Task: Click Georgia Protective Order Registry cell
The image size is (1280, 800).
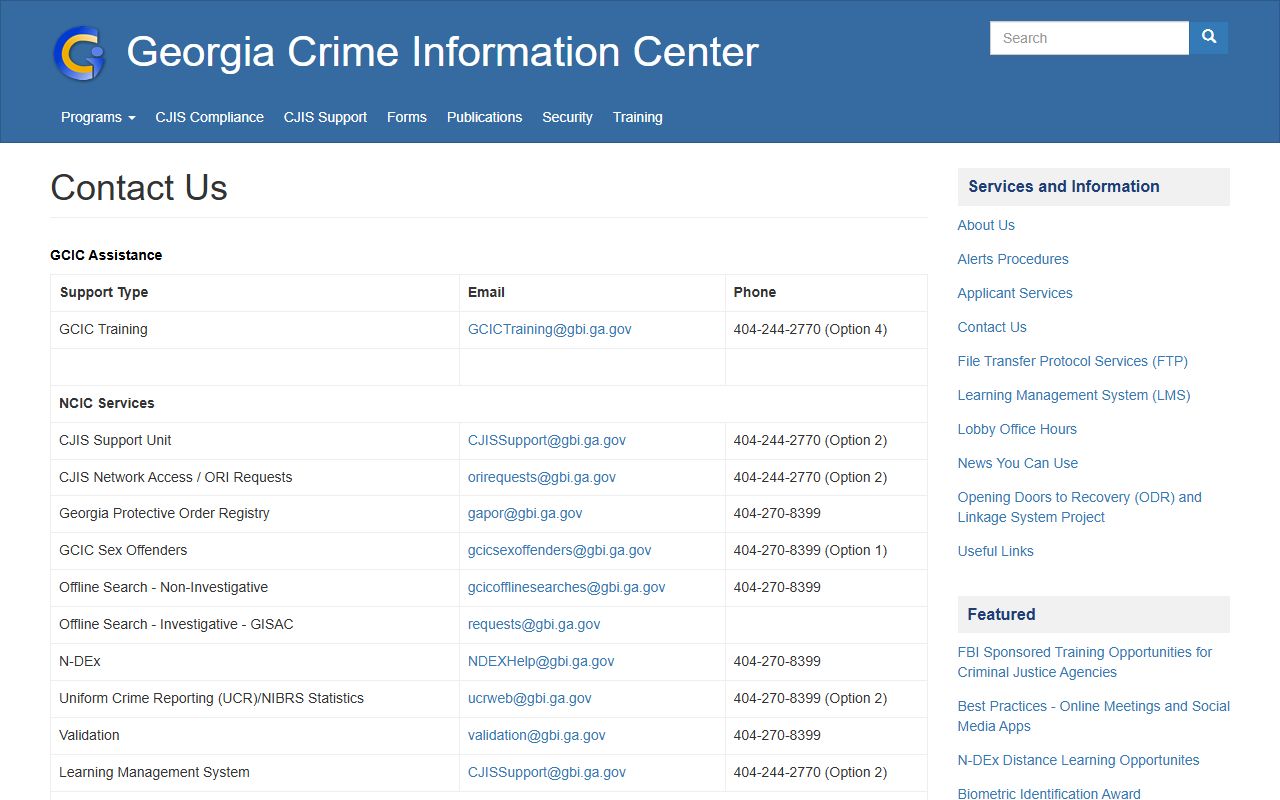Action: coord(255,513)
